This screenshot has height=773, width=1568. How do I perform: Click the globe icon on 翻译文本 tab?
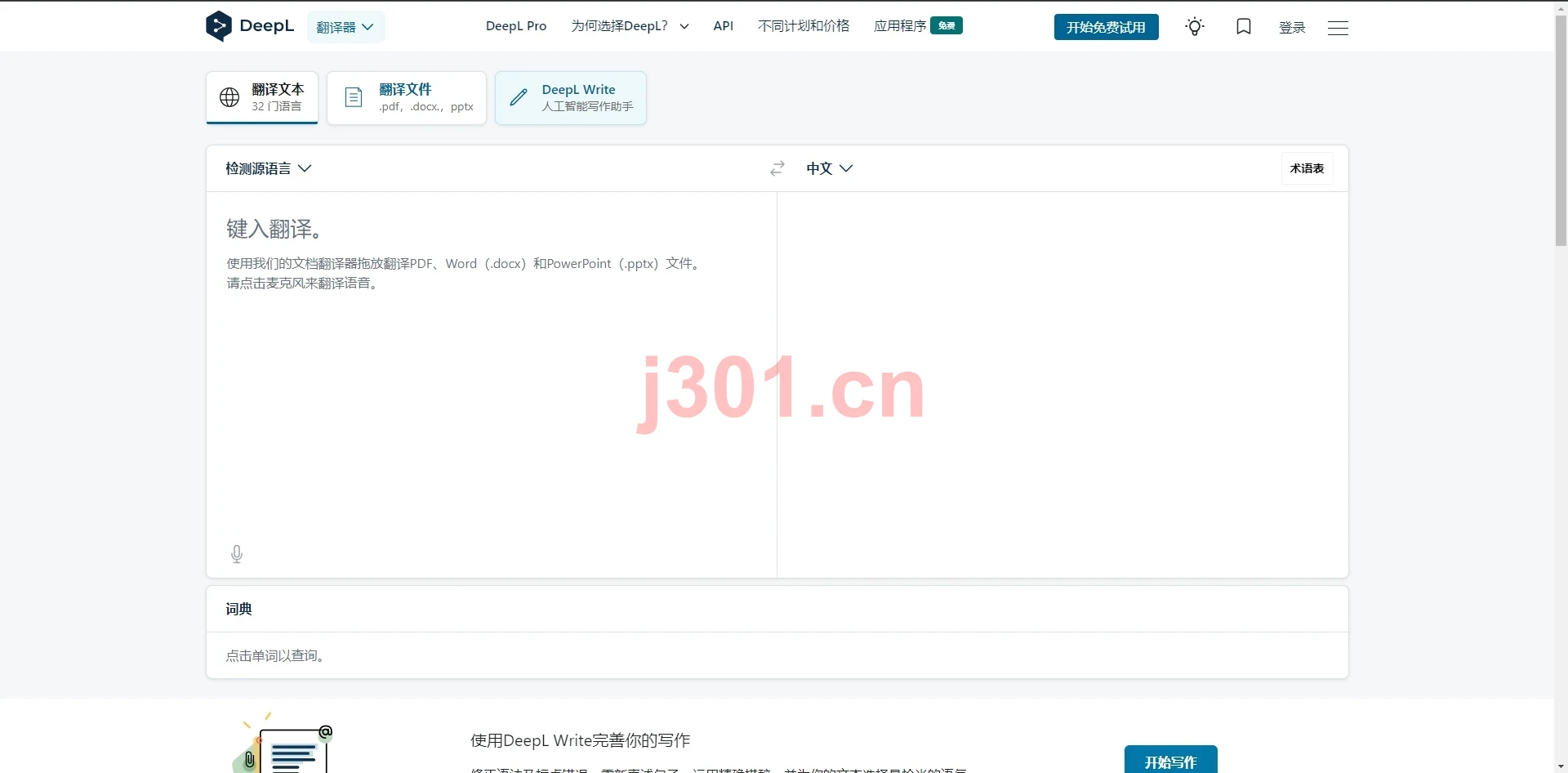[229, 97]
